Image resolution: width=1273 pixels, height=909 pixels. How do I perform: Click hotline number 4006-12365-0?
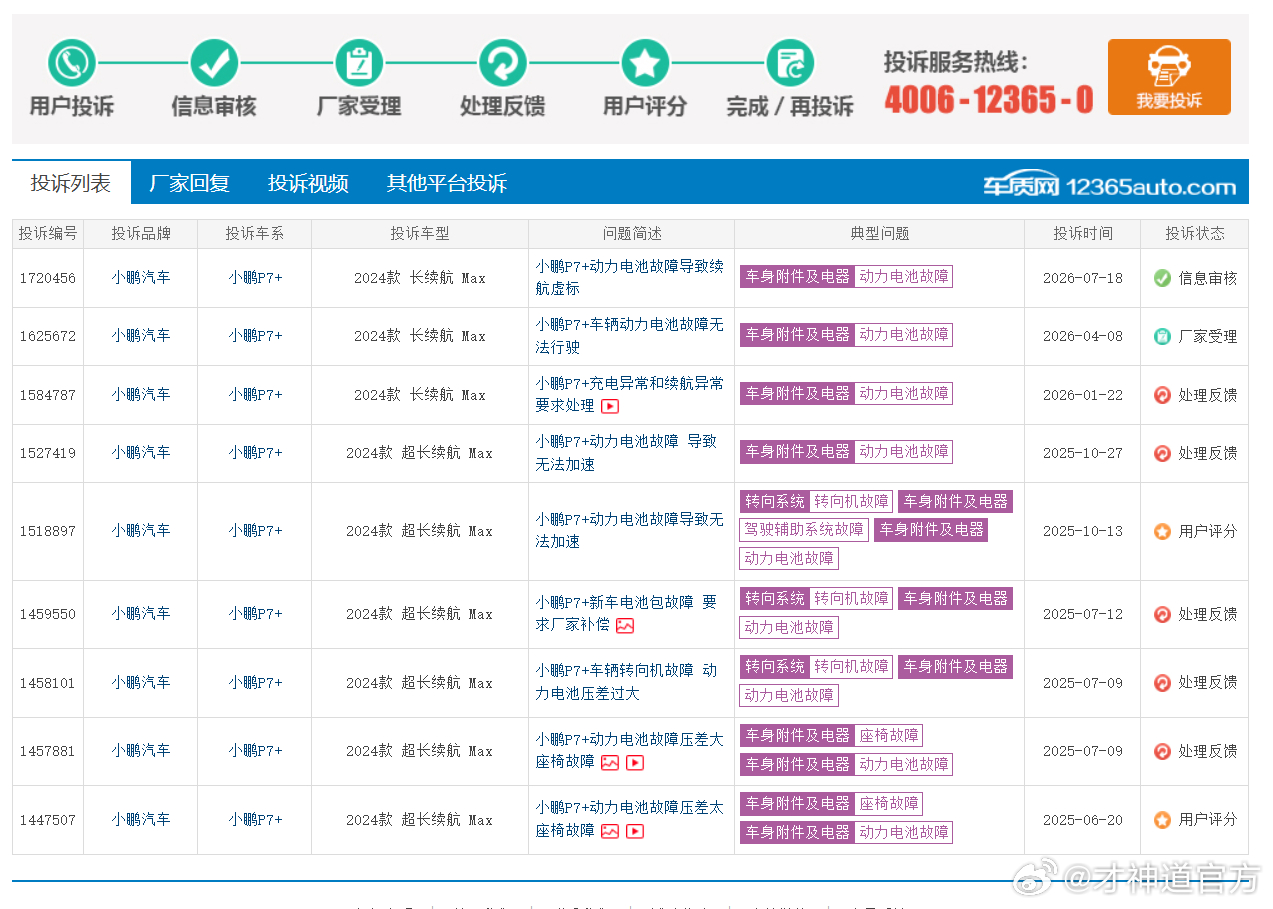(988, 99)
